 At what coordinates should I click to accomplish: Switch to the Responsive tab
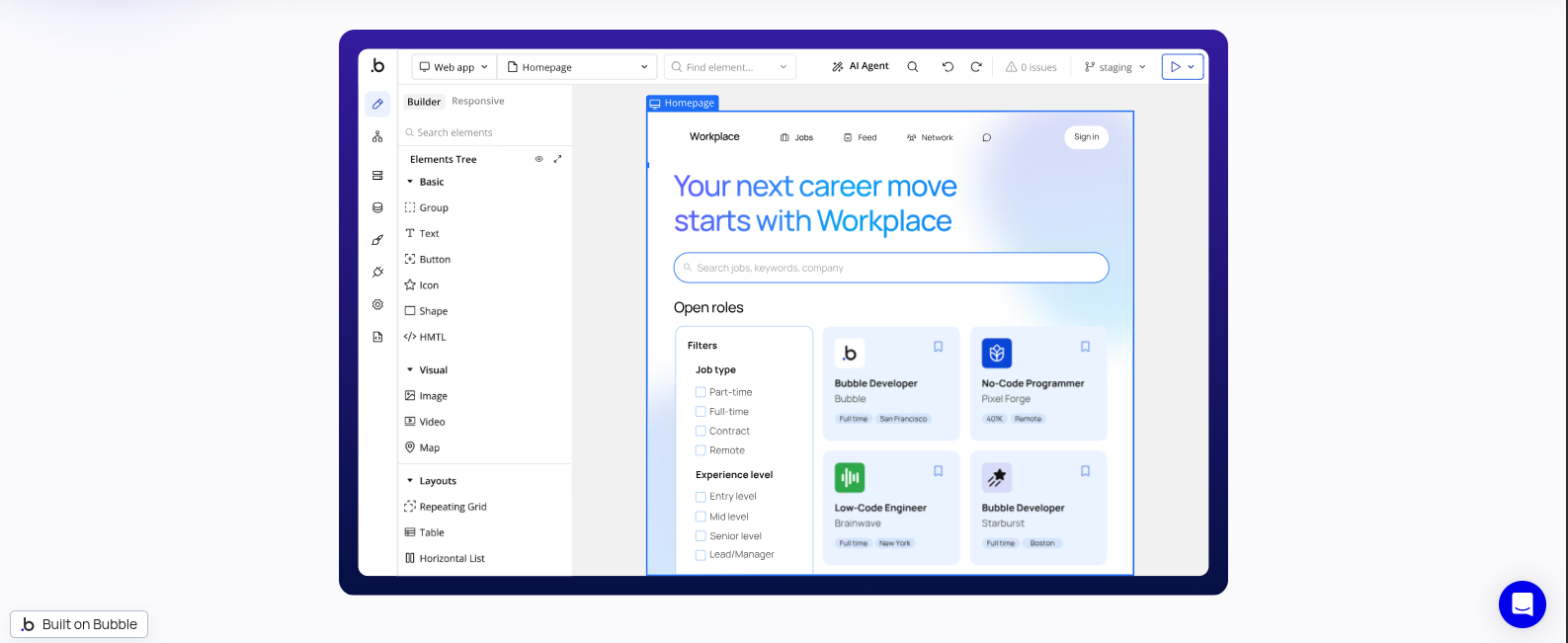[478, 101]
